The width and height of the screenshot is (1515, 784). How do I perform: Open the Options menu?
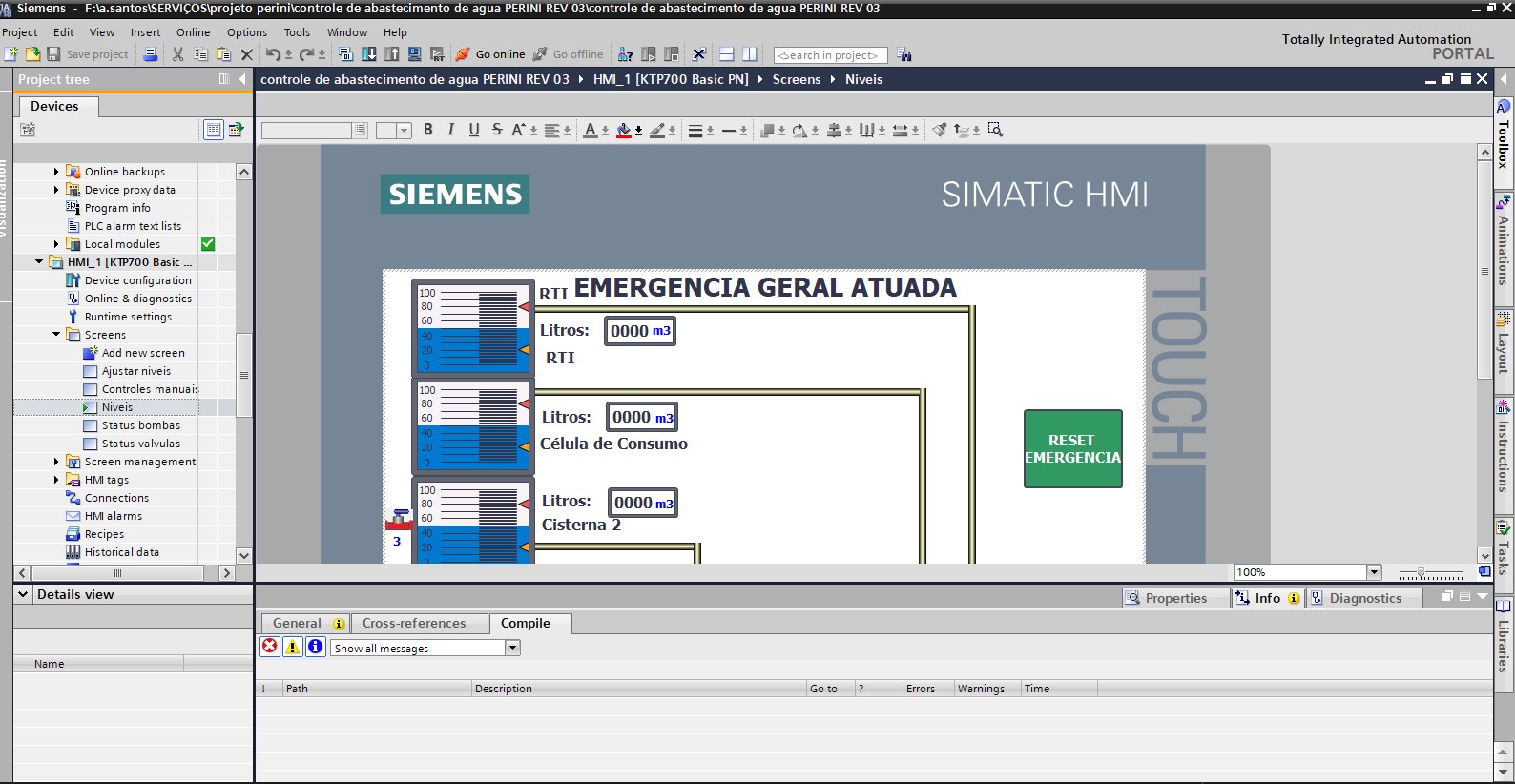246,32
